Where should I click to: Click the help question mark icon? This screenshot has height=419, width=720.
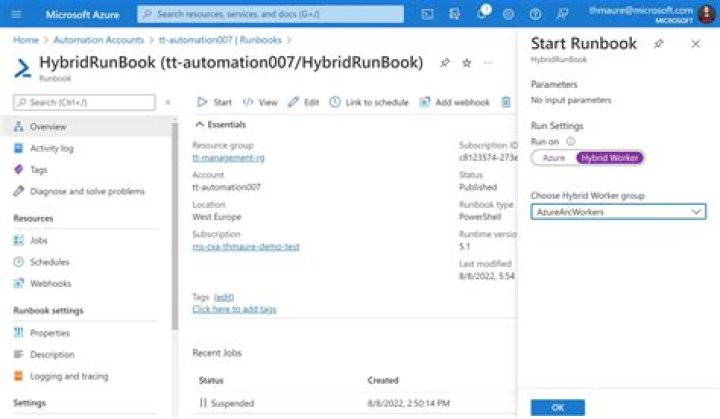click(534, 14)
